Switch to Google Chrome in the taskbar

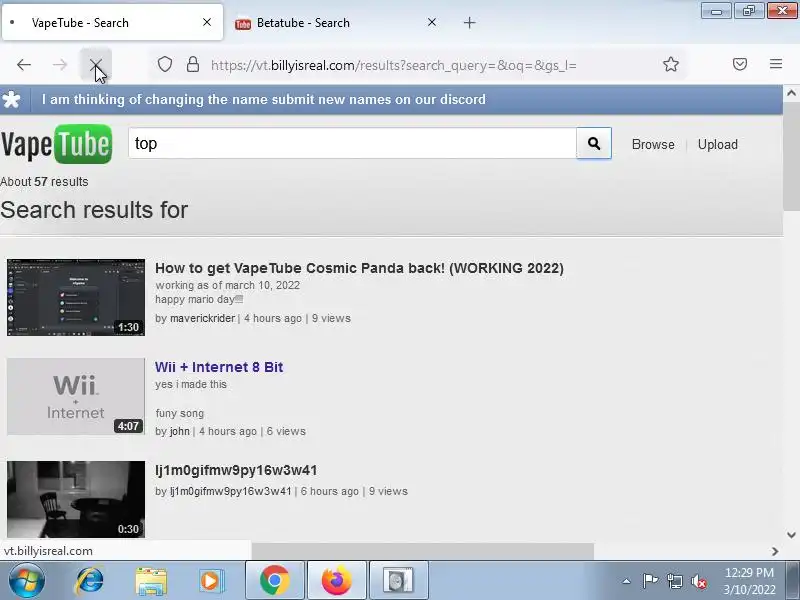pos(275,581)
